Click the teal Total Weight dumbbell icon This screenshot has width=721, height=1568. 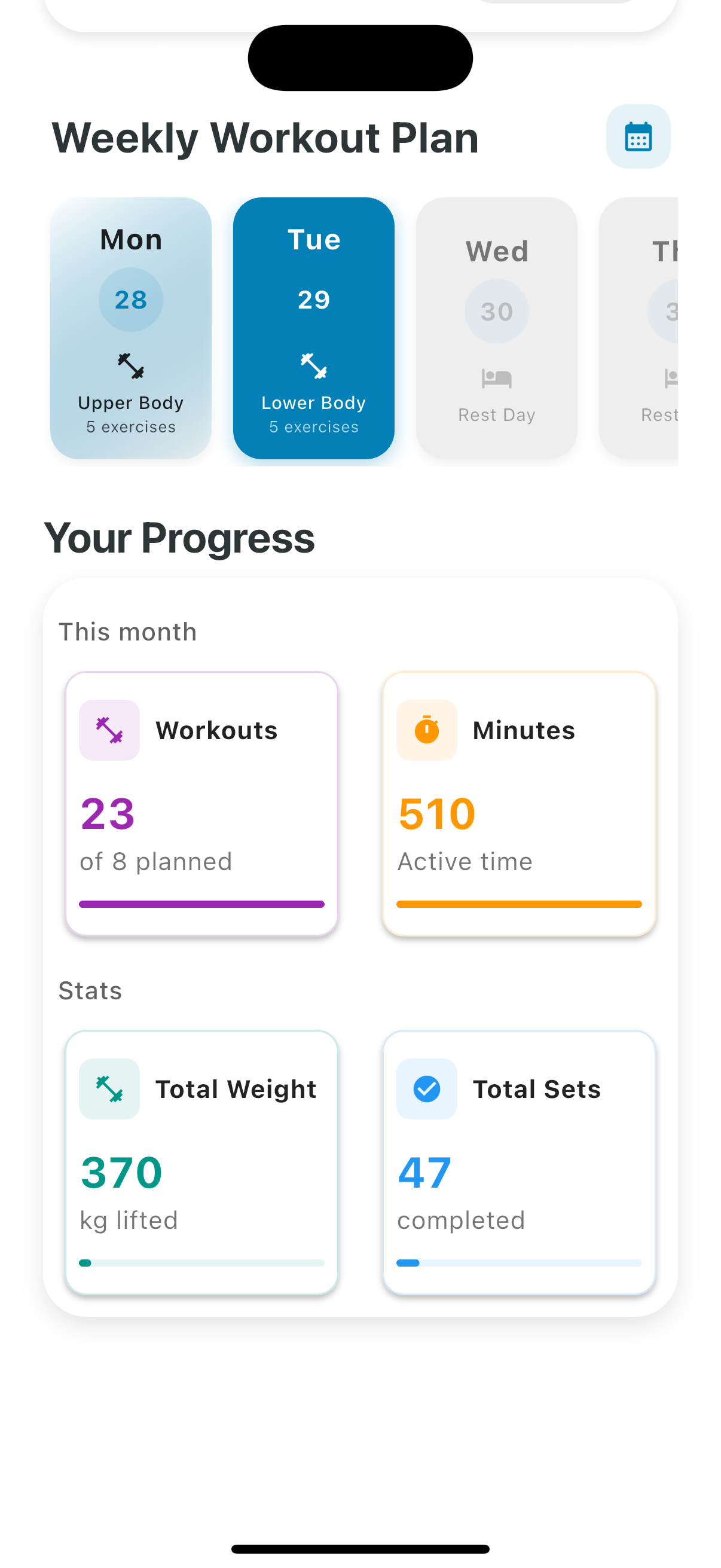(x=109, y=1089)
